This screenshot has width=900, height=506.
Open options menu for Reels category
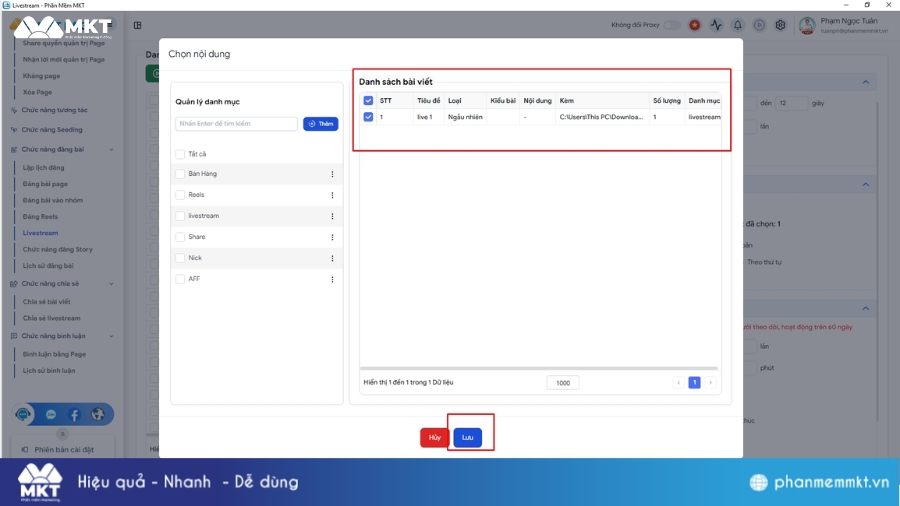coord(332,195)
